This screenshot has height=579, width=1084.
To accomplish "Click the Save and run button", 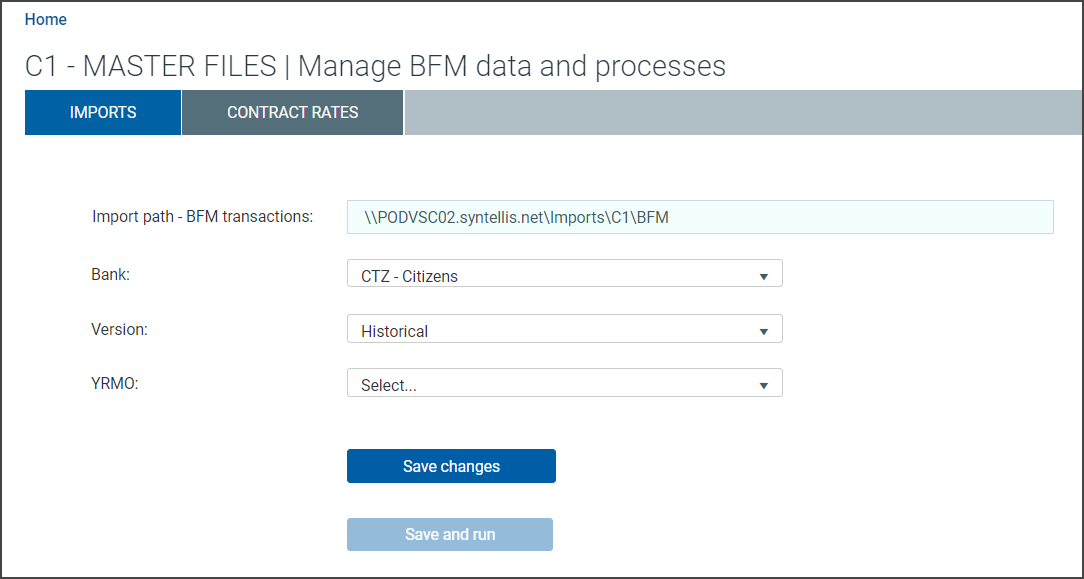I will pyautogui.click(x=450, y=534).
